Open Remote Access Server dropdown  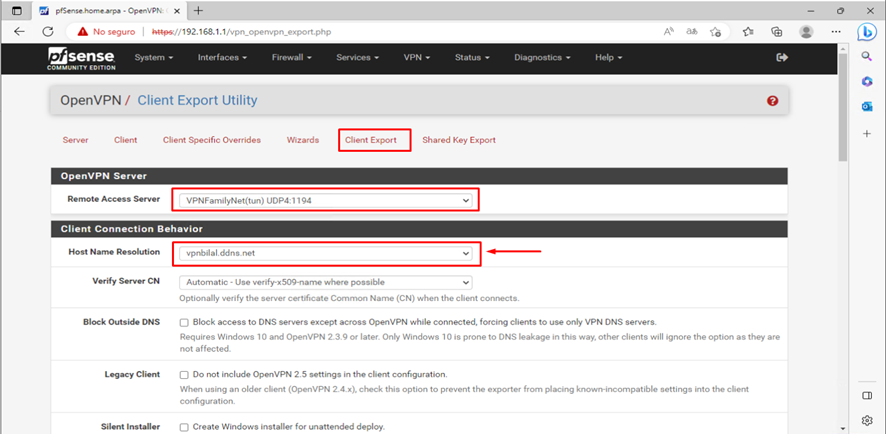click(x=325, y=200)
